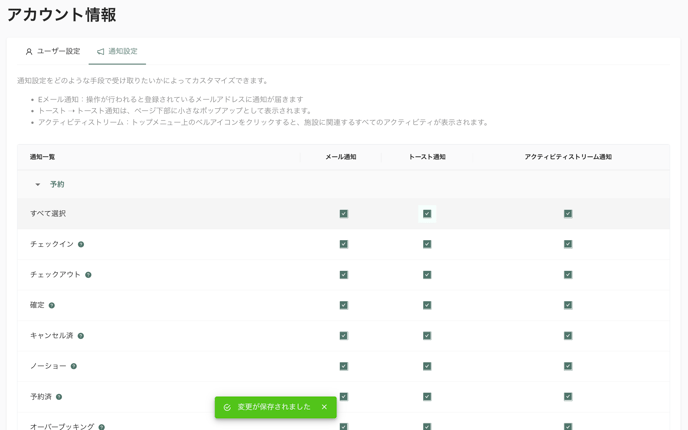Uncheck キャンセル済 メール通知 checkbox
This screenshot has height=430, width=688.
pos(344,336)
